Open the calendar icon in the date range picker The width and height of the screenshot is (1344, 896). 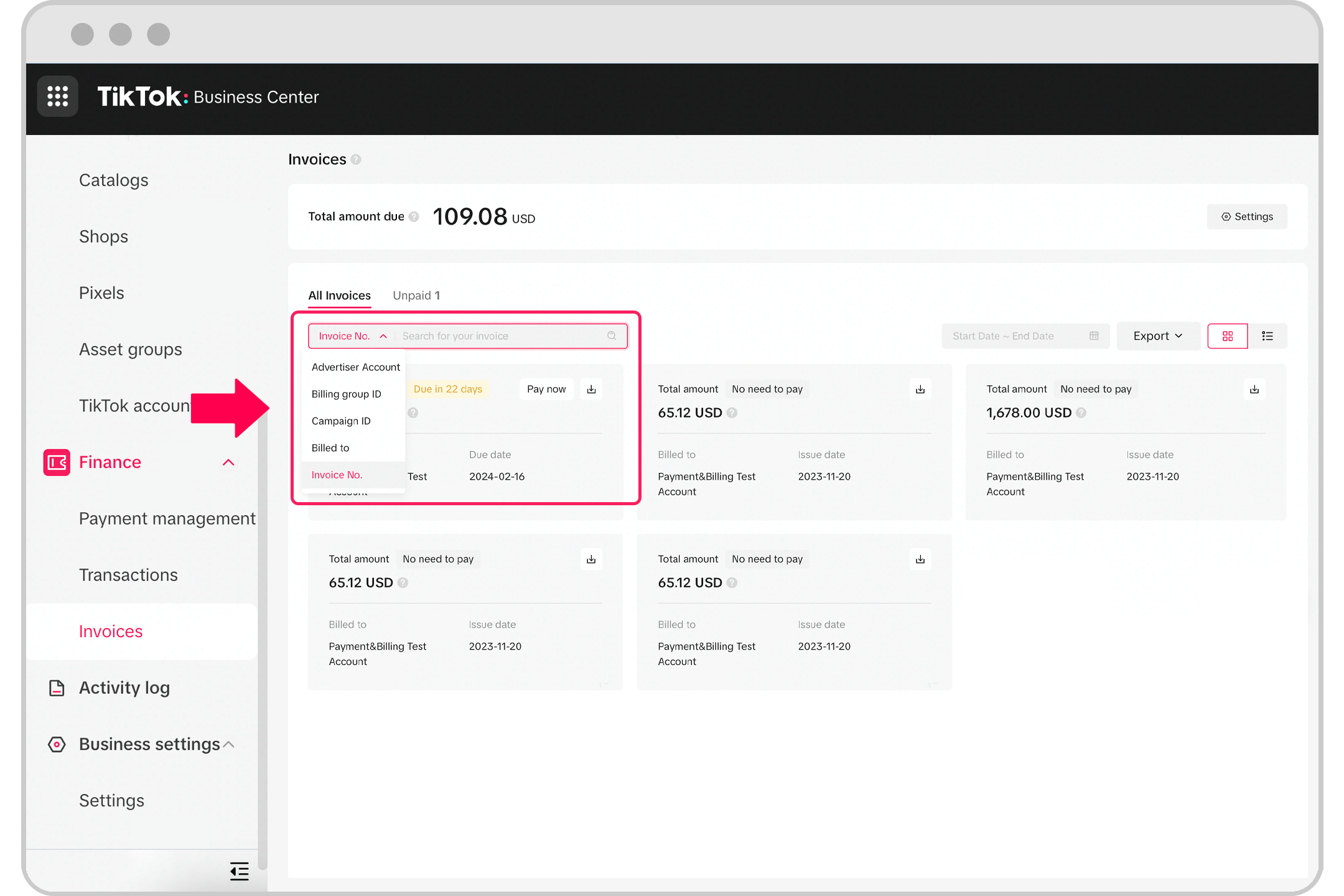click(x=1094, y=336)
